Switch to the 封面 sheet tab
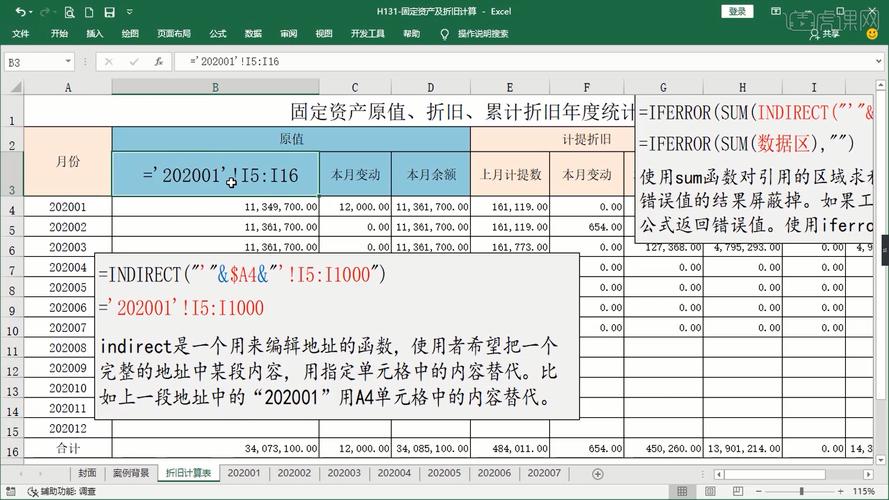 [x=87, y=473]
